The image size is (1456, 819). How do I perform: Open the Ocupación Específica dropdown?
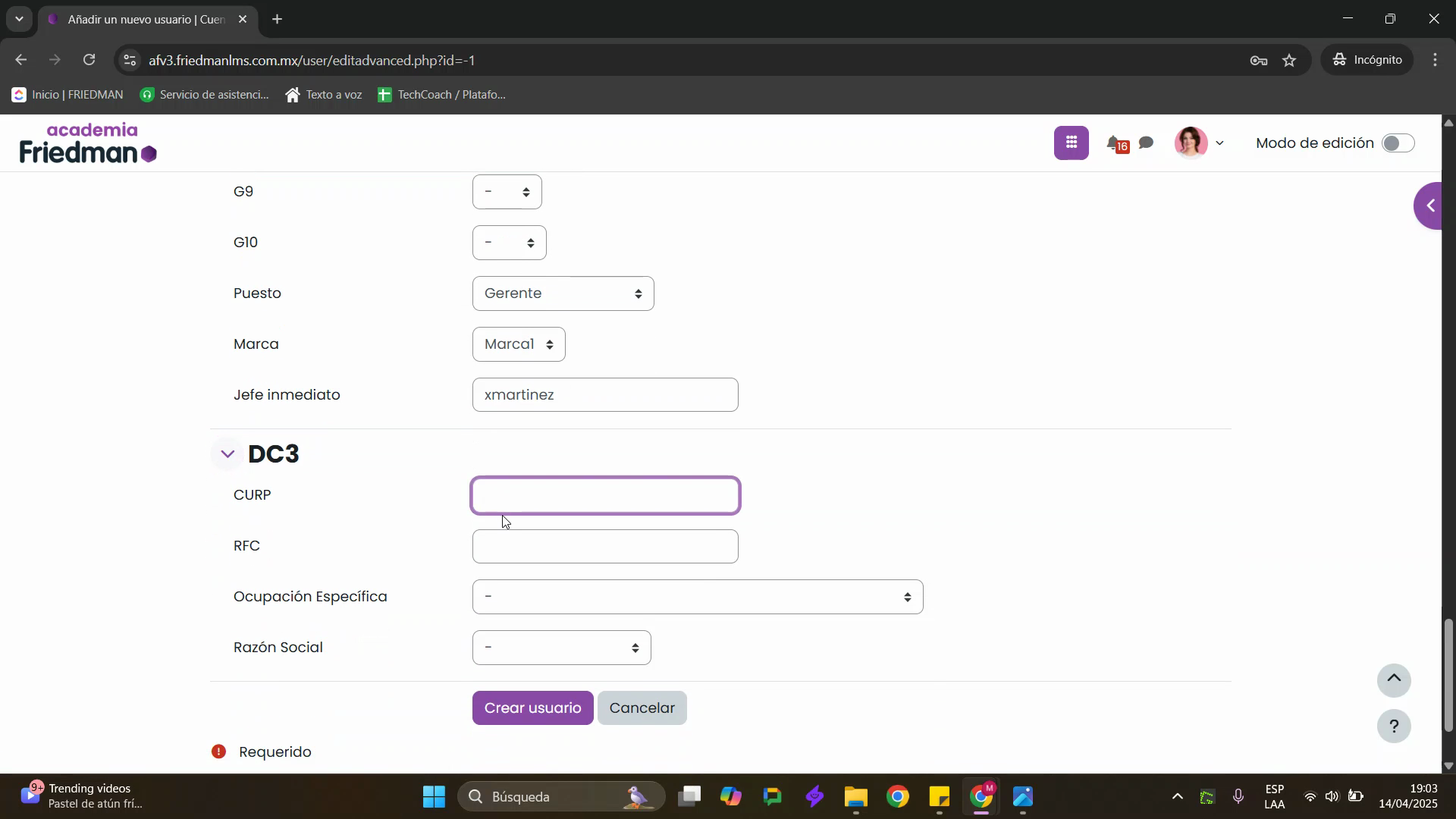697,597
